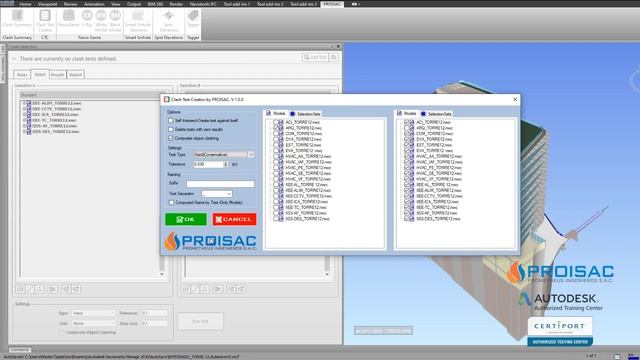Enable Delete tests with zero results
640x360 pixels.
tap(171, 129)
